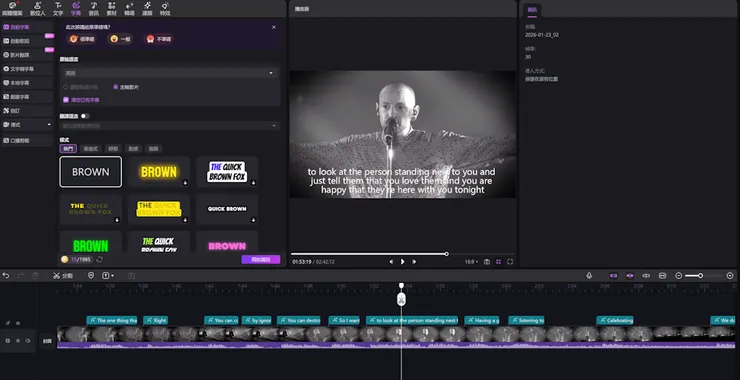Select 自動字幕 auto subtitles in sidebar
This screenshot has width=740, height=380.
tap(27, 27)
